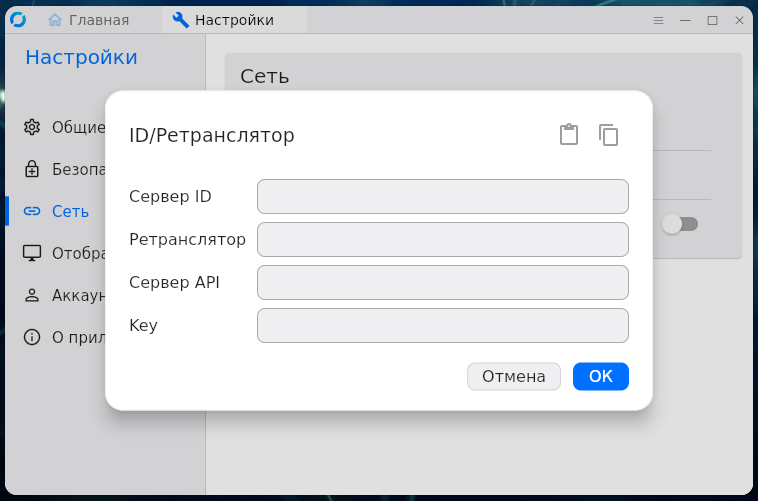Confirm with the OK button
The width and height of the screenshot is (758, 501).
coord(600,376)
